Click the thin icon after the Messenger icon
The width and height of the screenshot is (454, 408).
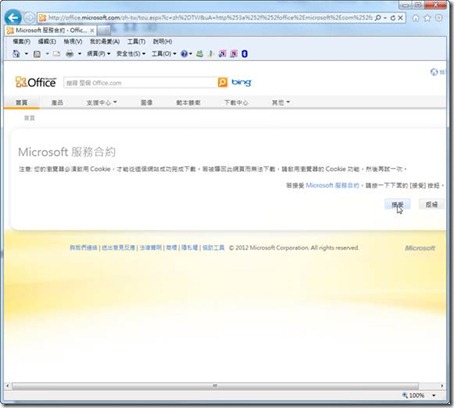point(211,54)
